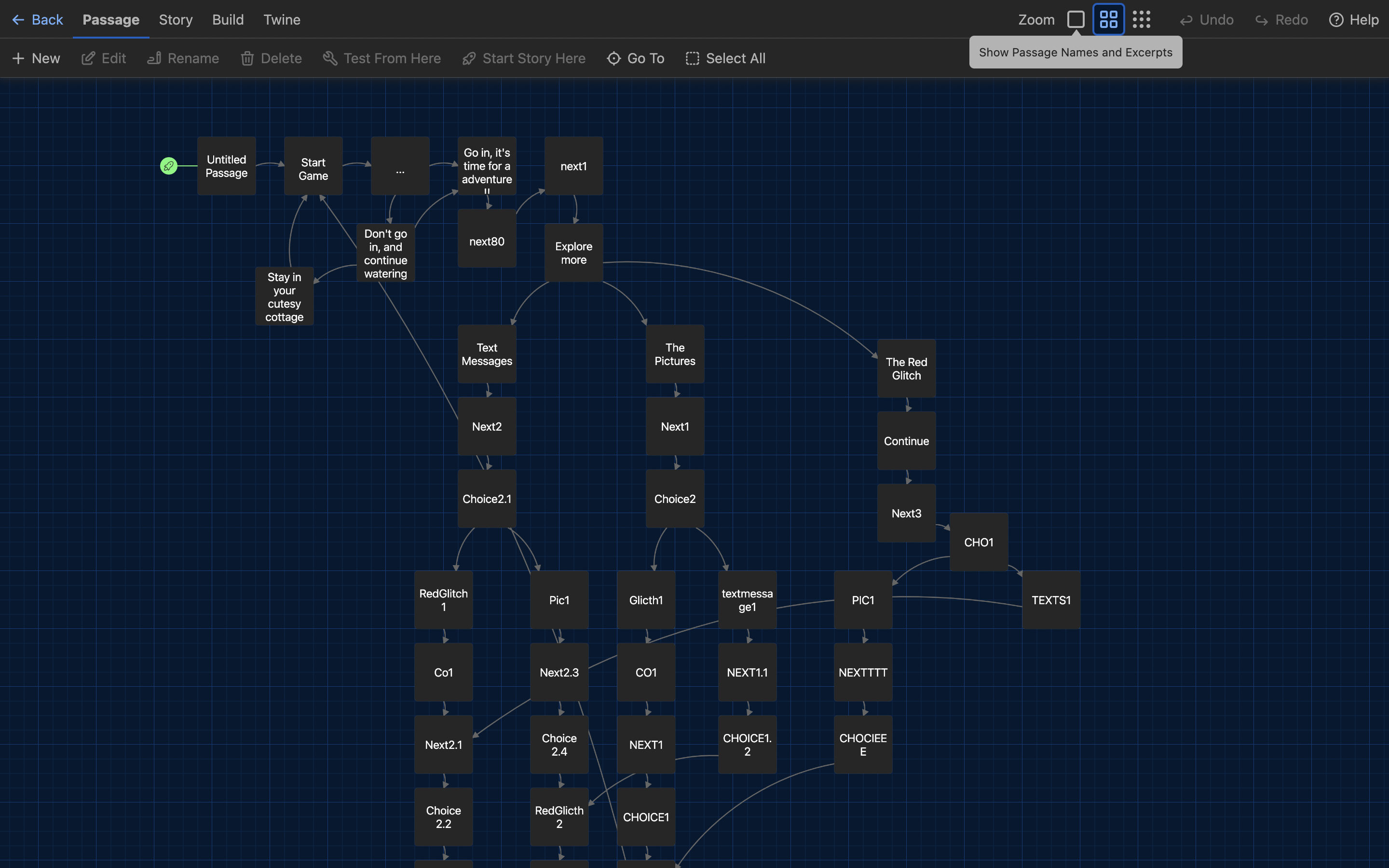1389x868 pixels.
Task: Select the CHOICE1.2 passage
Action: [x=747, y=745]
